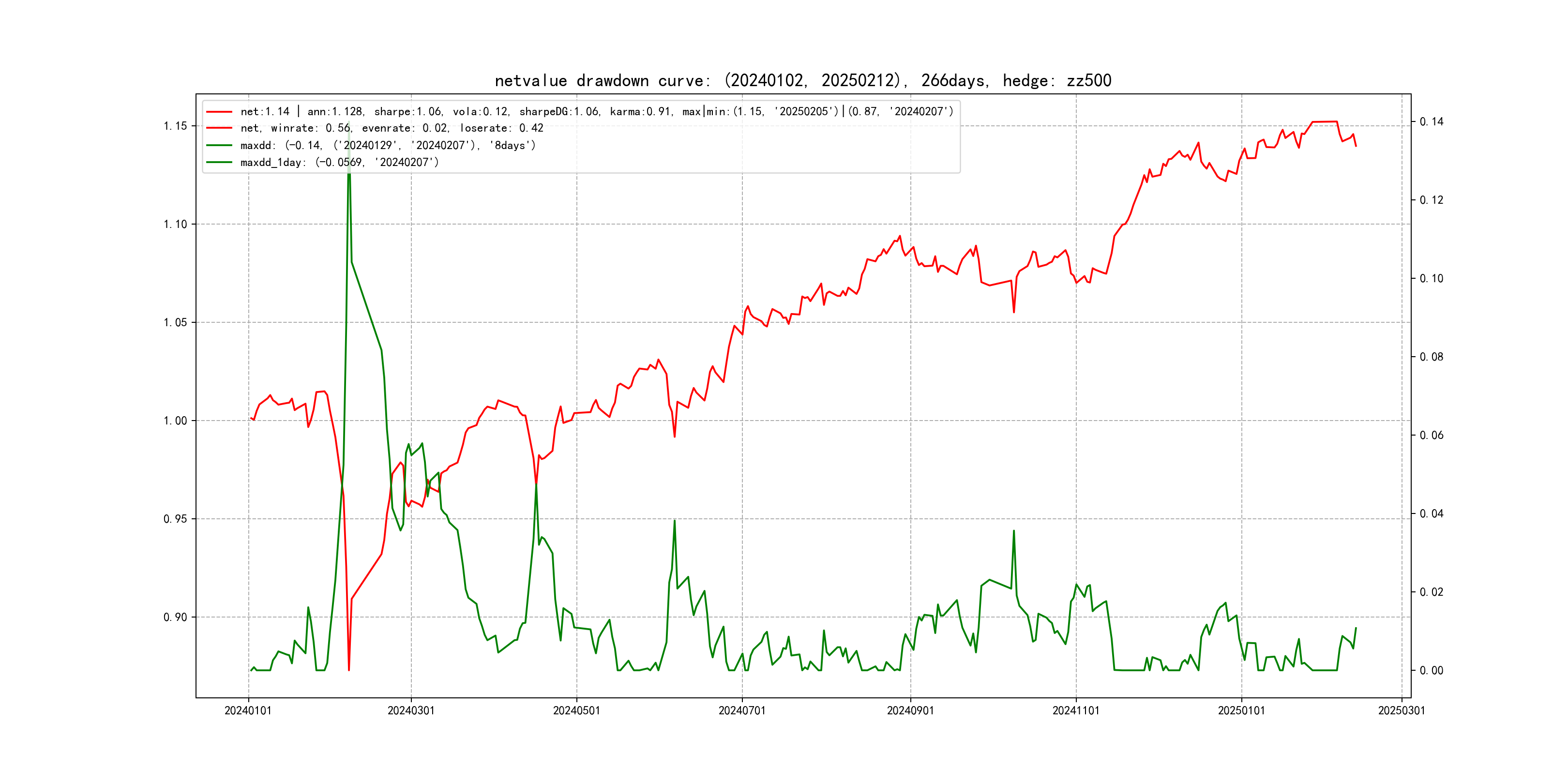Click the 20240501 x-axis date label
Image resolution: width=1568 pixels, height=784 pixels.
point(576,711)
